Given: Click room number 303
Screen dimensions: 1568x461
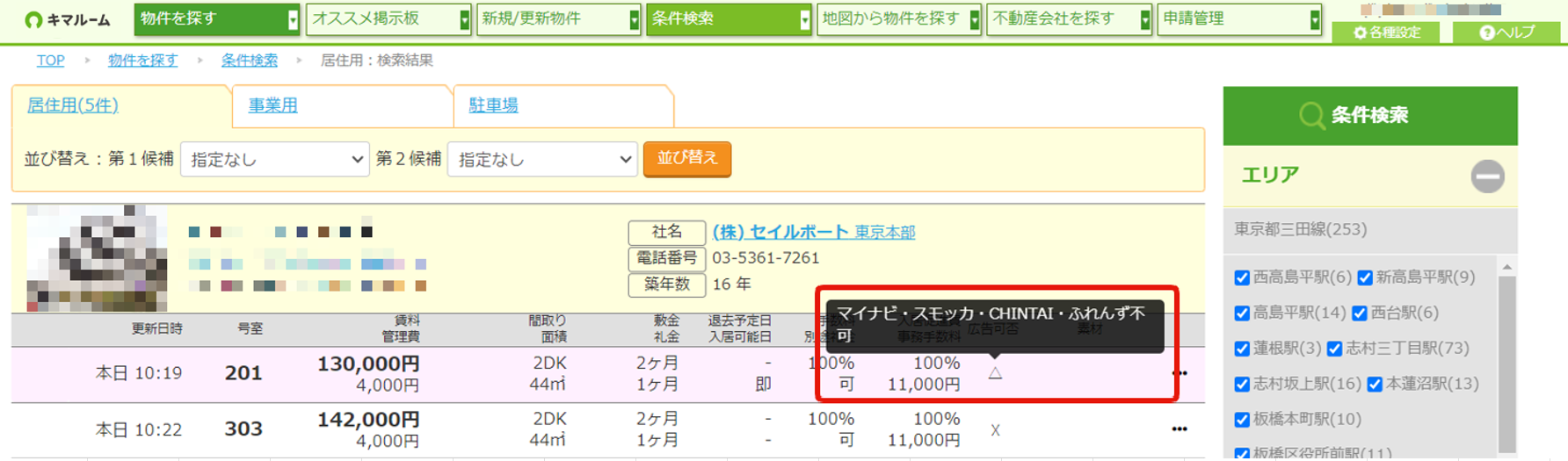Looking at the screenshot, I should point(243,429).
